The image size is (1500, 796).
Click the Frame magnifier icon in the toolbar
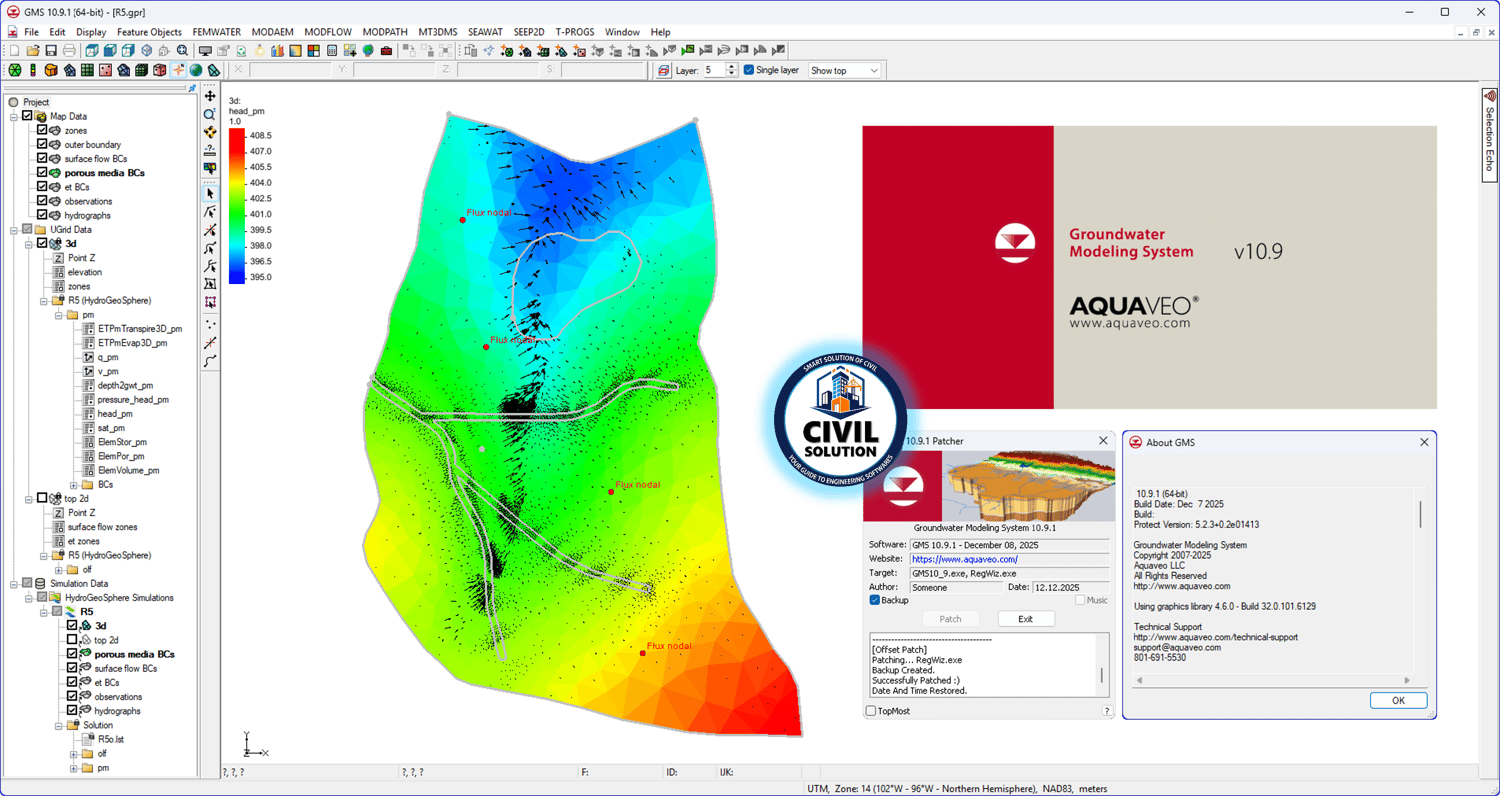(x=183, y=50)
